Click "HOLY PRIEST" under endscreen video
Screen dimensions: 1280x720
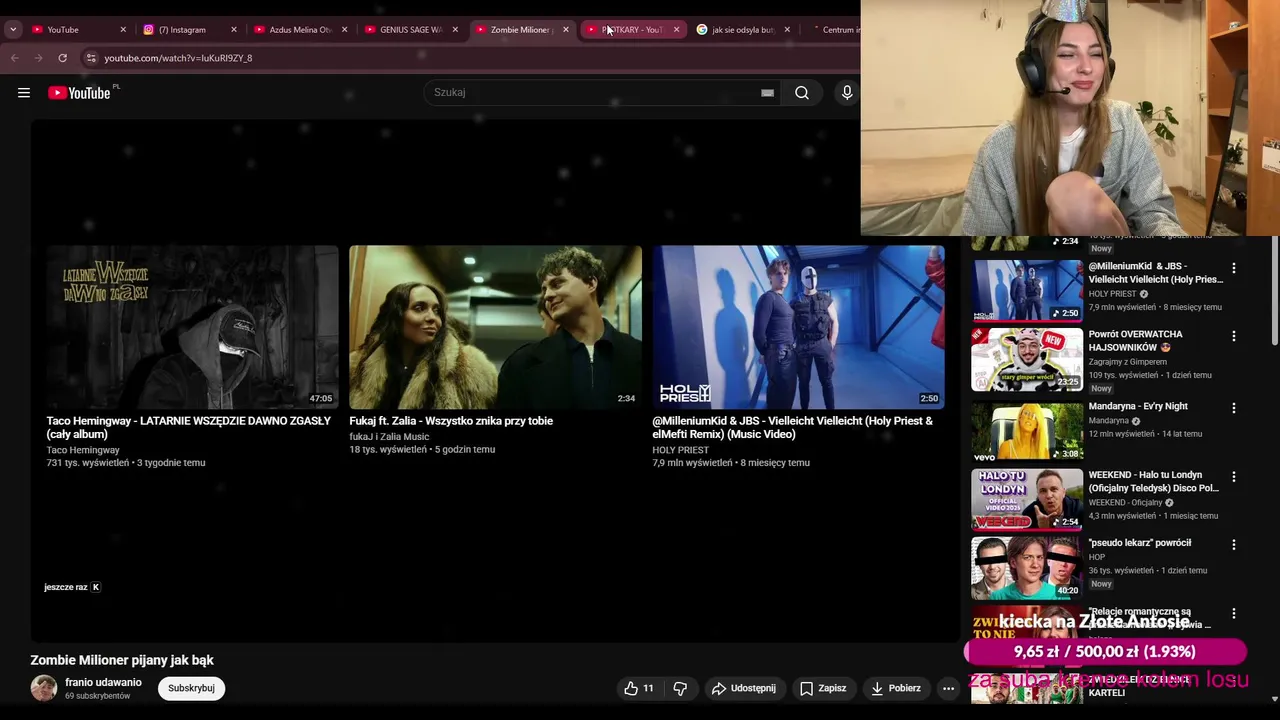[x=680, y=450]
